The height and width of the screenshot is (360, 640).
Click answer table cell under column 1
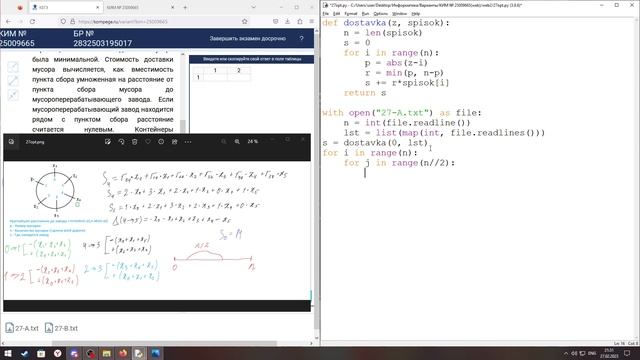pyautogui.click(x=215, y=77)
